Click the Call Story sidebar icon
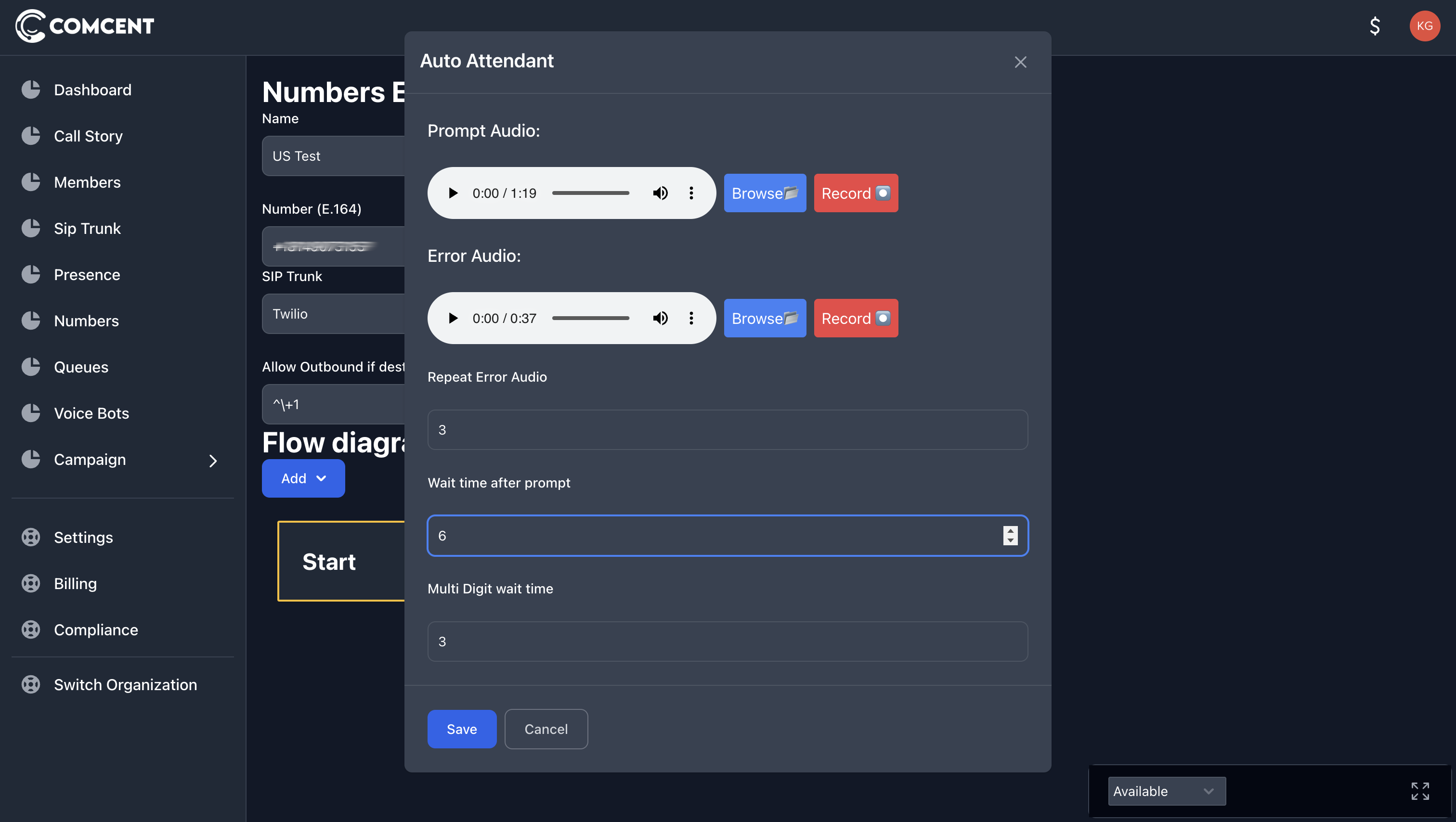1456x822 pixels. (x=31, y=136)
